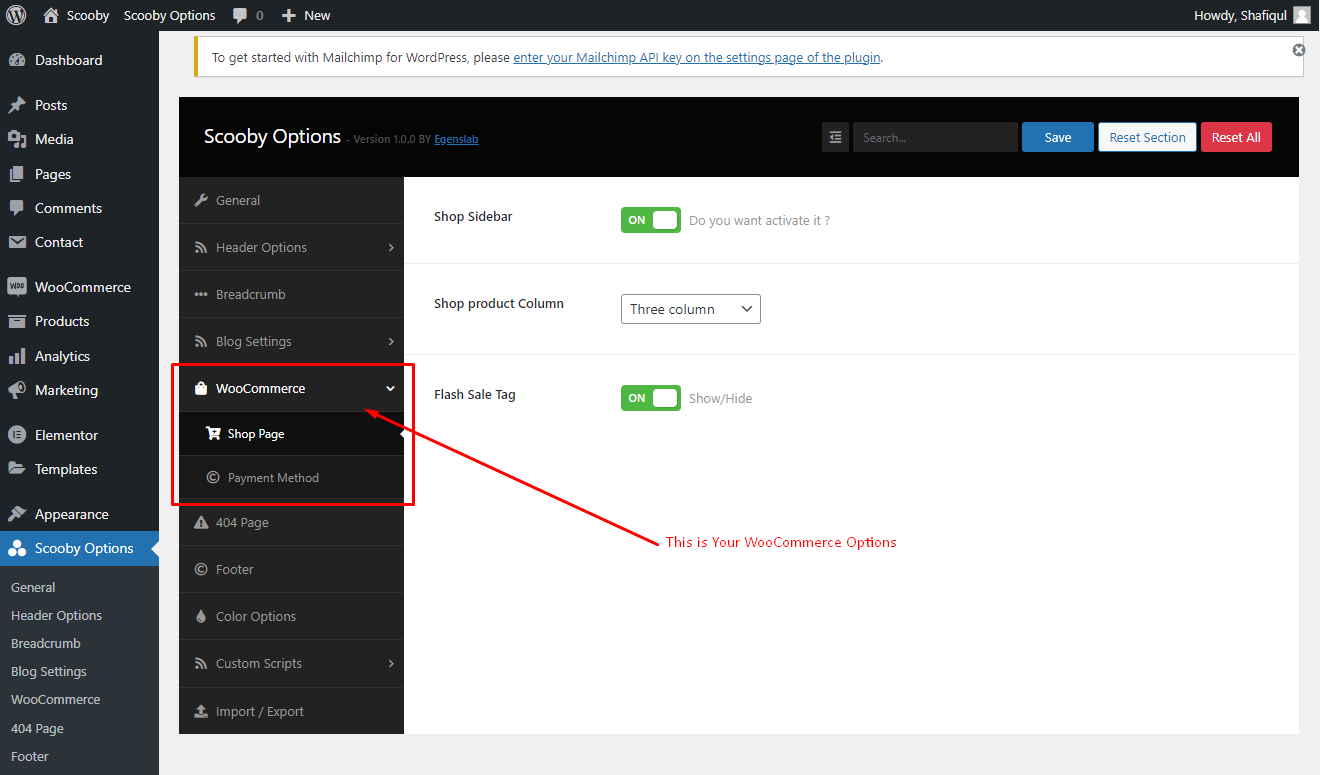The image size is (1320, 775).
Task: Dismiss the Mailchimp notice
Action: pos(1298,50)
